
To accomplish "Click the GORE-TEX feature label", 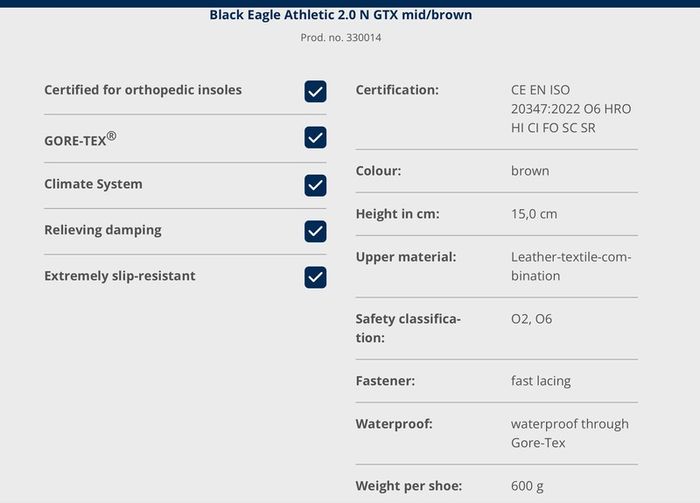I will point(80,139).
